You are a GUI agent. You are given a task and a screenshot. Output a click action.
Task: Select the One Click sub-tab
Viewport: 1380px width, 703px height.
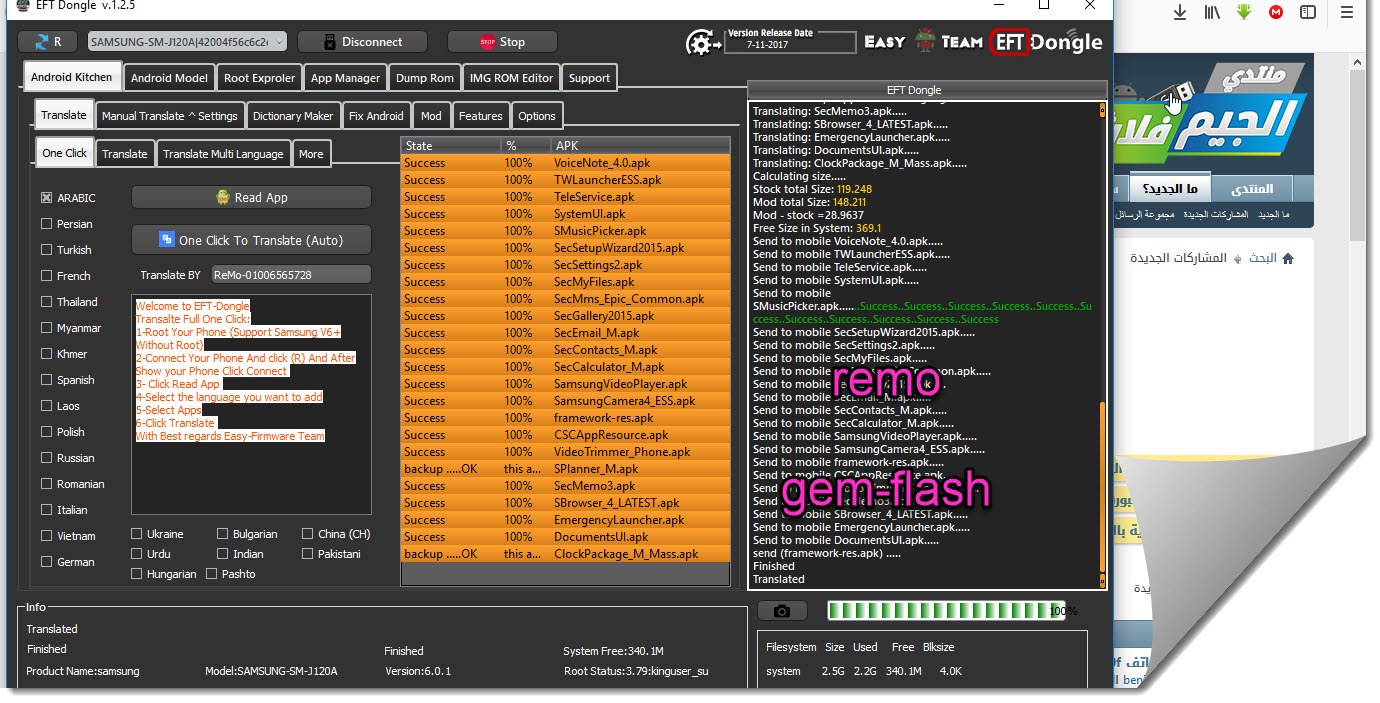click(x=65, y=152)
